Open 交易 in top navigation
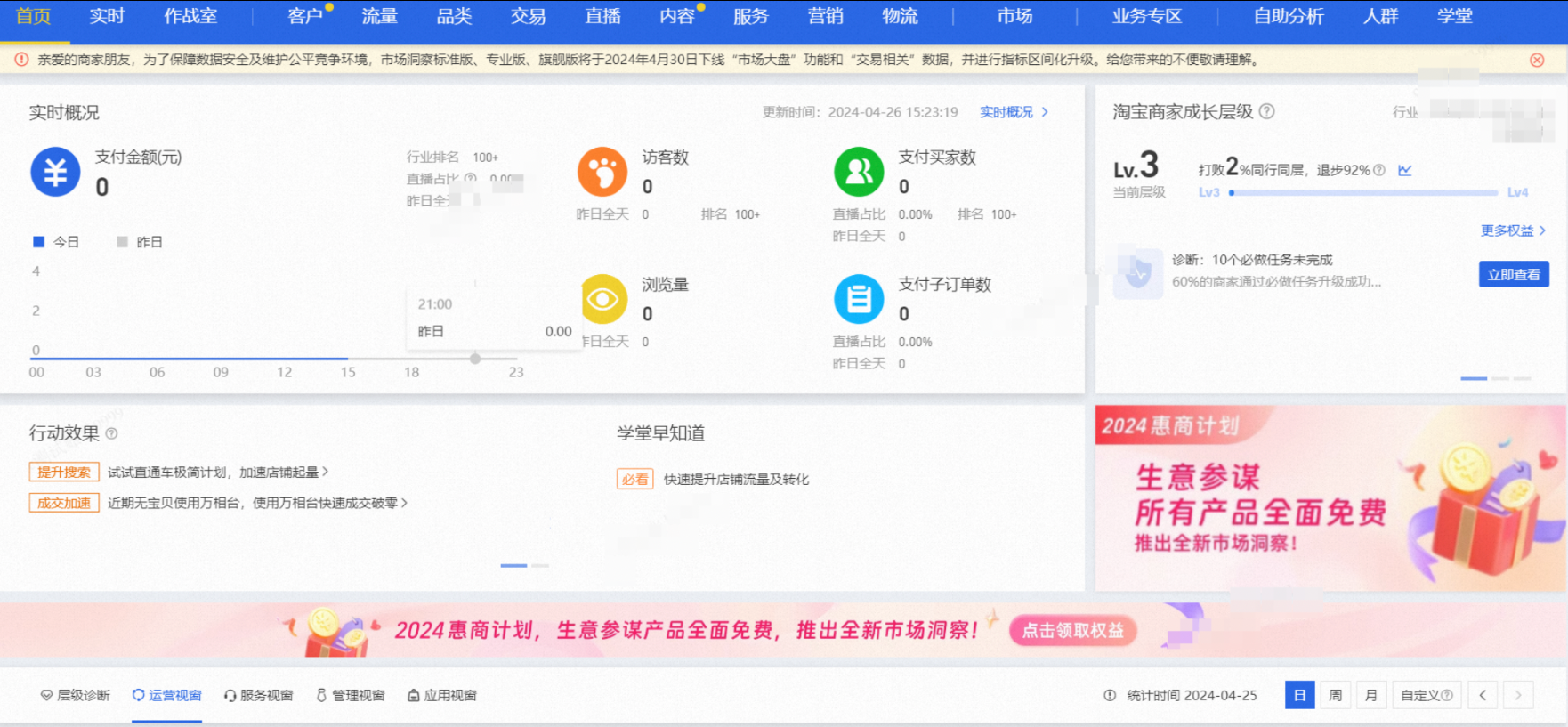 528,16
